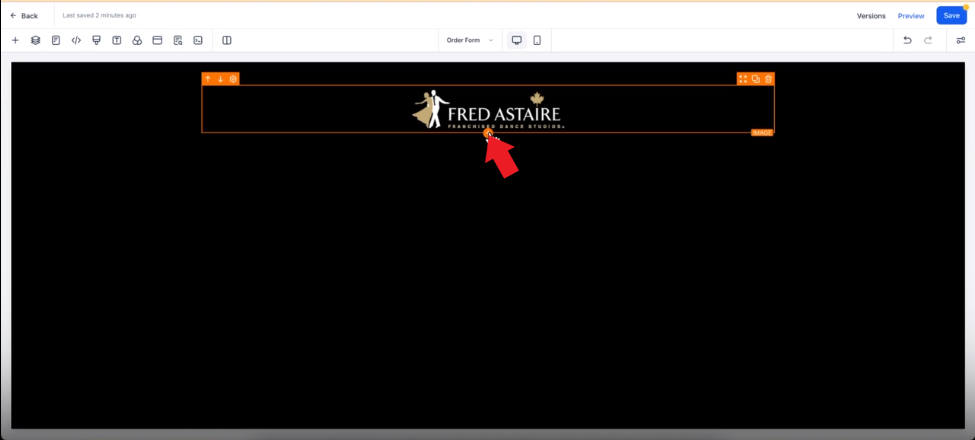Click the plus icon to add an element
This screenshot has height=440, width=975.
click(16, 40)
